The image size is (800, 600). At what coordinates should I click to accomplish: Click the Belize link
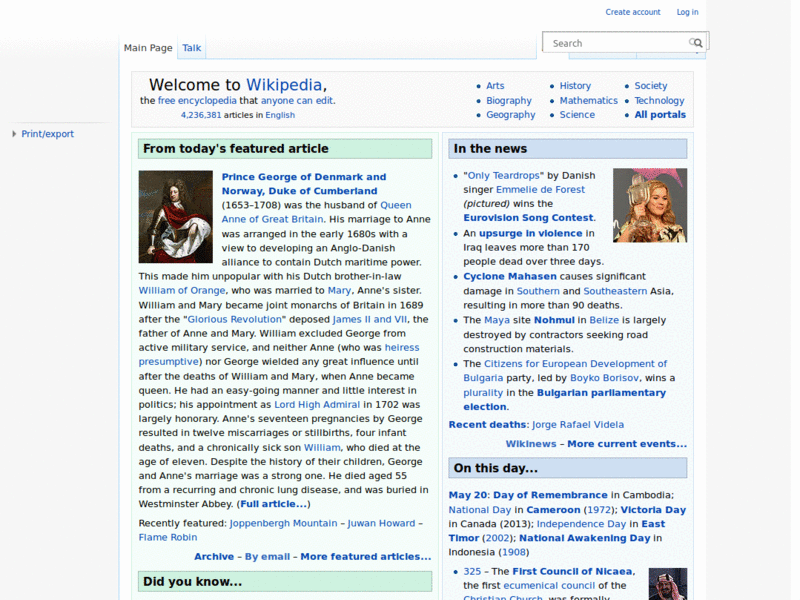[x=604, y=320]
